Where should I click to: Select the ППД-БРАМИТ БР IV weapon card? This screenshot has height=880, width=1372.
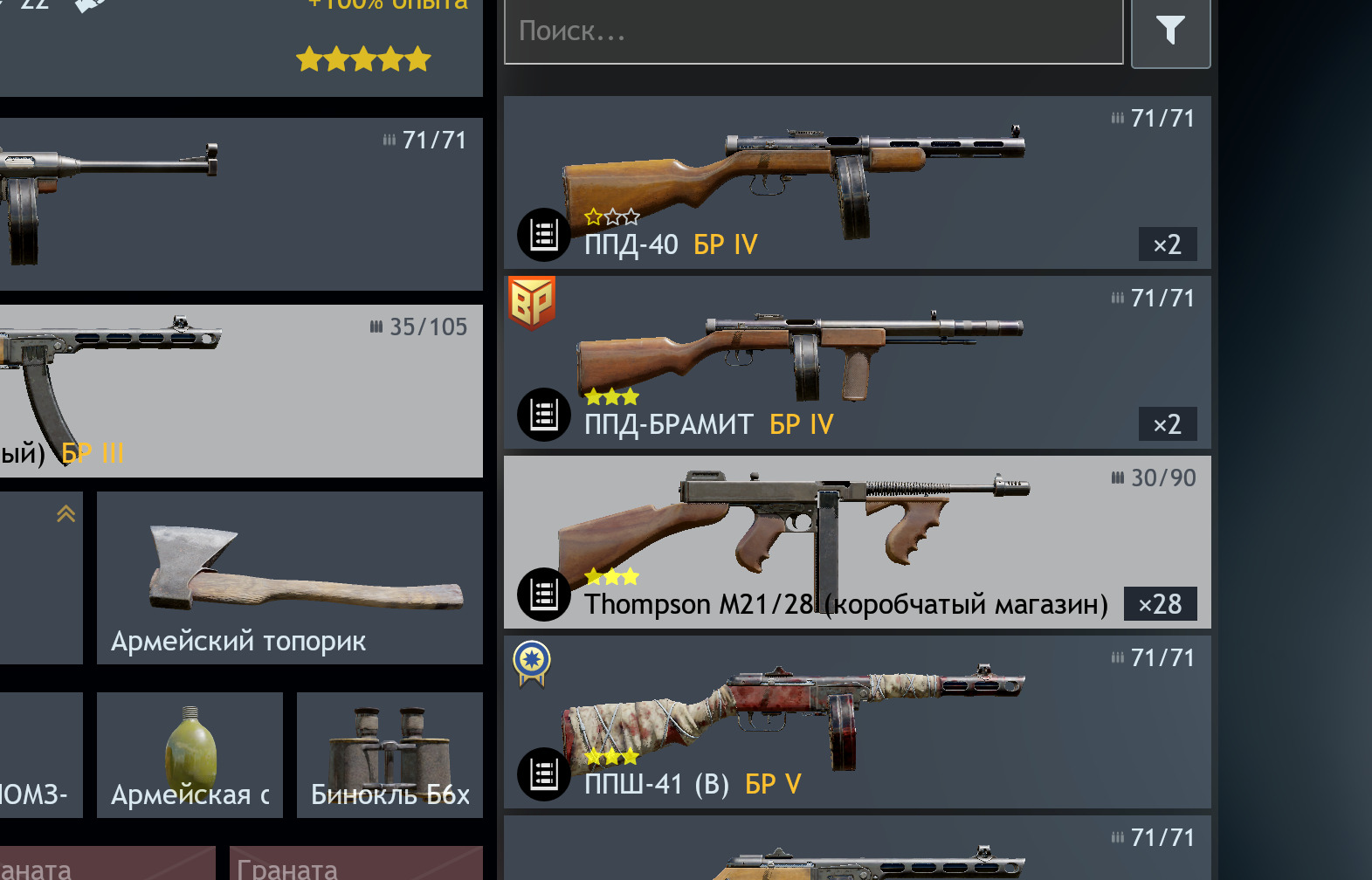pyautogui.click(x=858, y=362)
